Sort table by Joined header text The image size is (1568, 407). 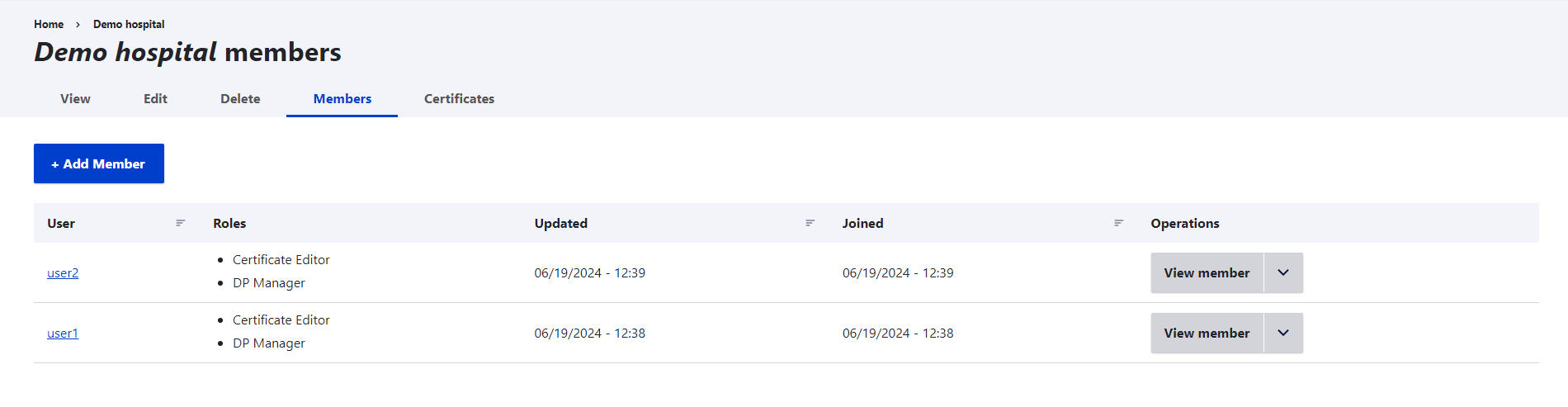coord(862,224)
